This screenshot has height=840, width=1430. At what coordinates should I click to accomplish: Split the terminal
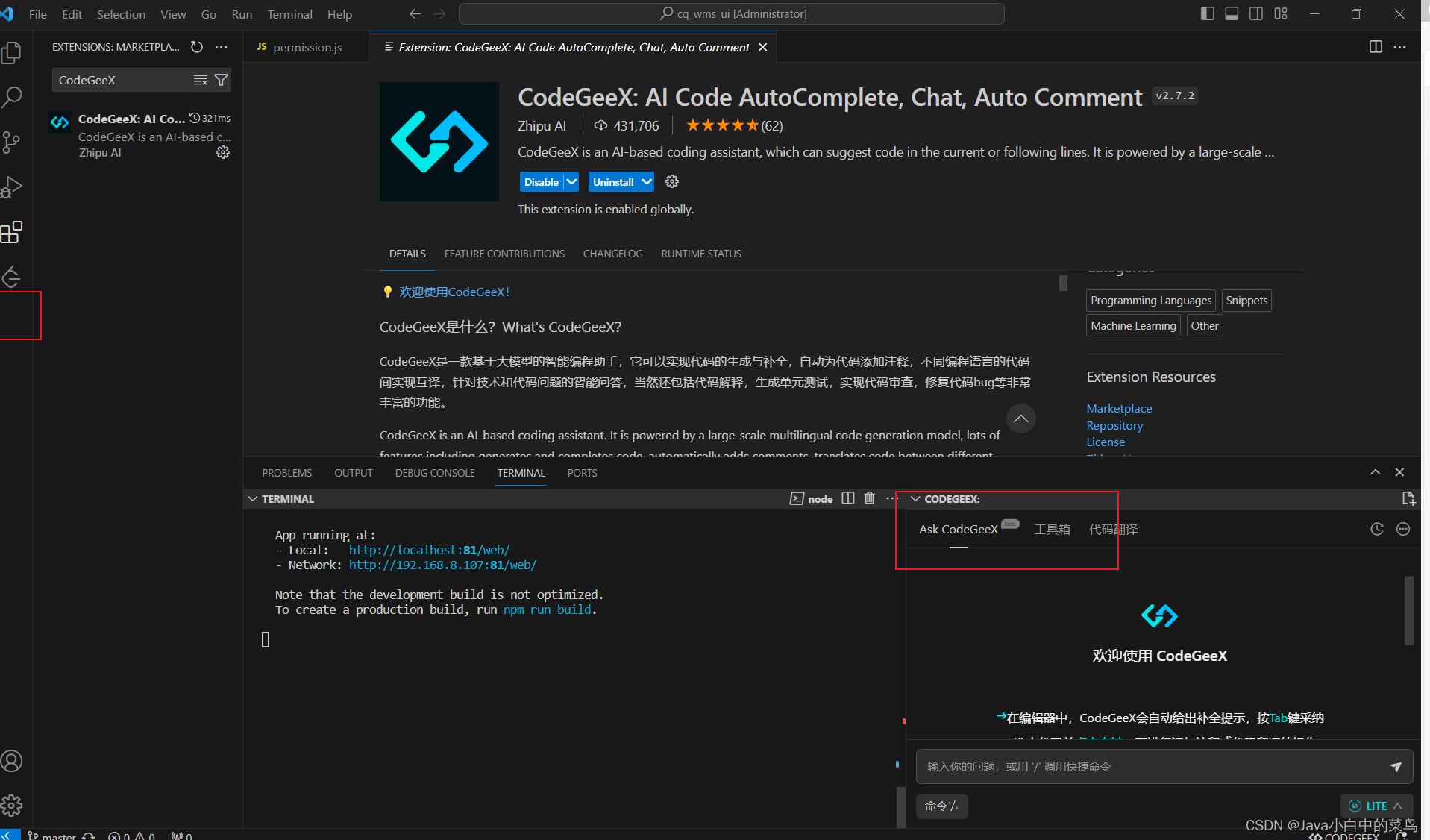(847, 498)
